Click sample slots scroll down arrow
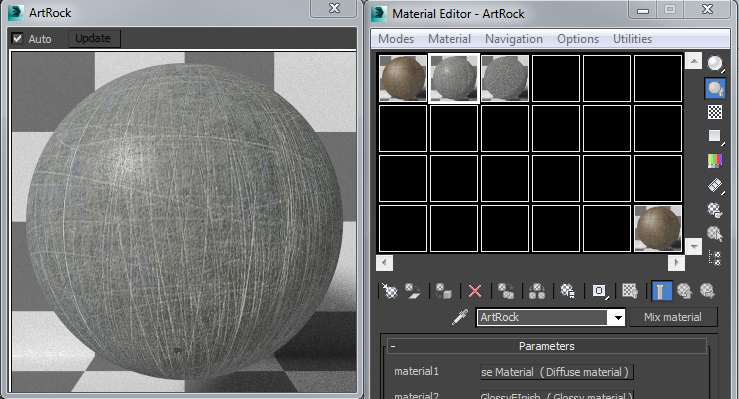The height and width of the screenshot is (399, 739). (693, 246)
